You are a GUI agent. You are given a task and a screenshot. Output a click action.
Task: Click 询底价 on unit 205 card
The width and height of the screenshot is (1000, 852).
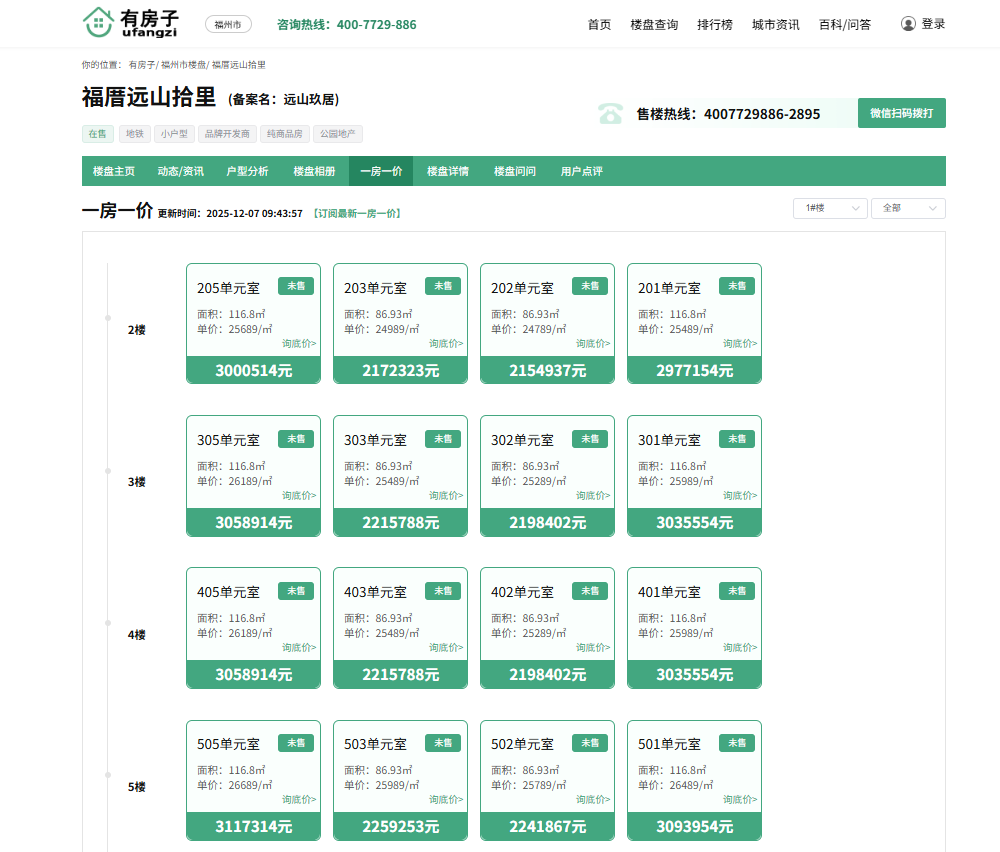[299, 343]
